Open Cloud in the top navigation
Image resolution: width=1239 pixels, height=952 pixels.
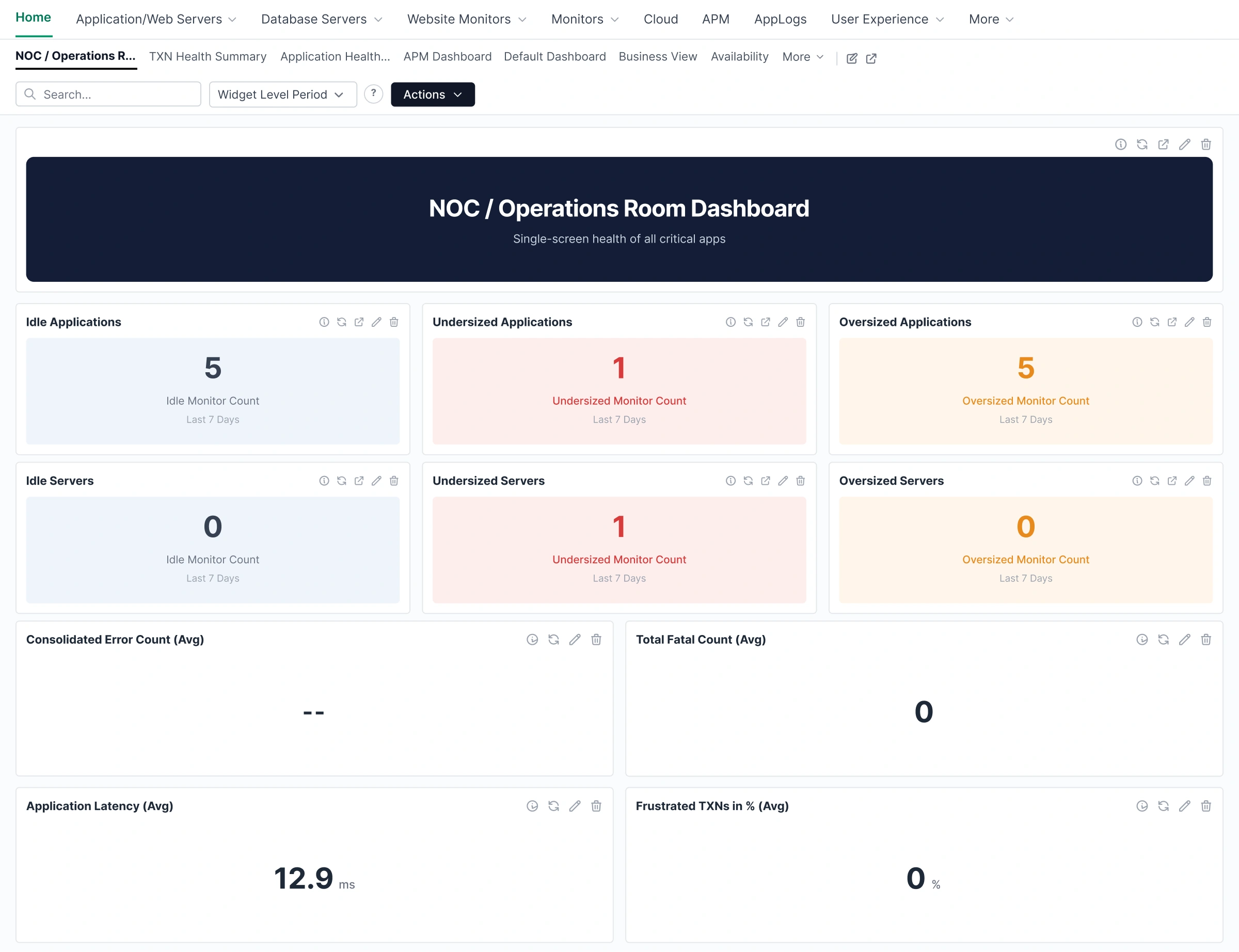[661, 19]
